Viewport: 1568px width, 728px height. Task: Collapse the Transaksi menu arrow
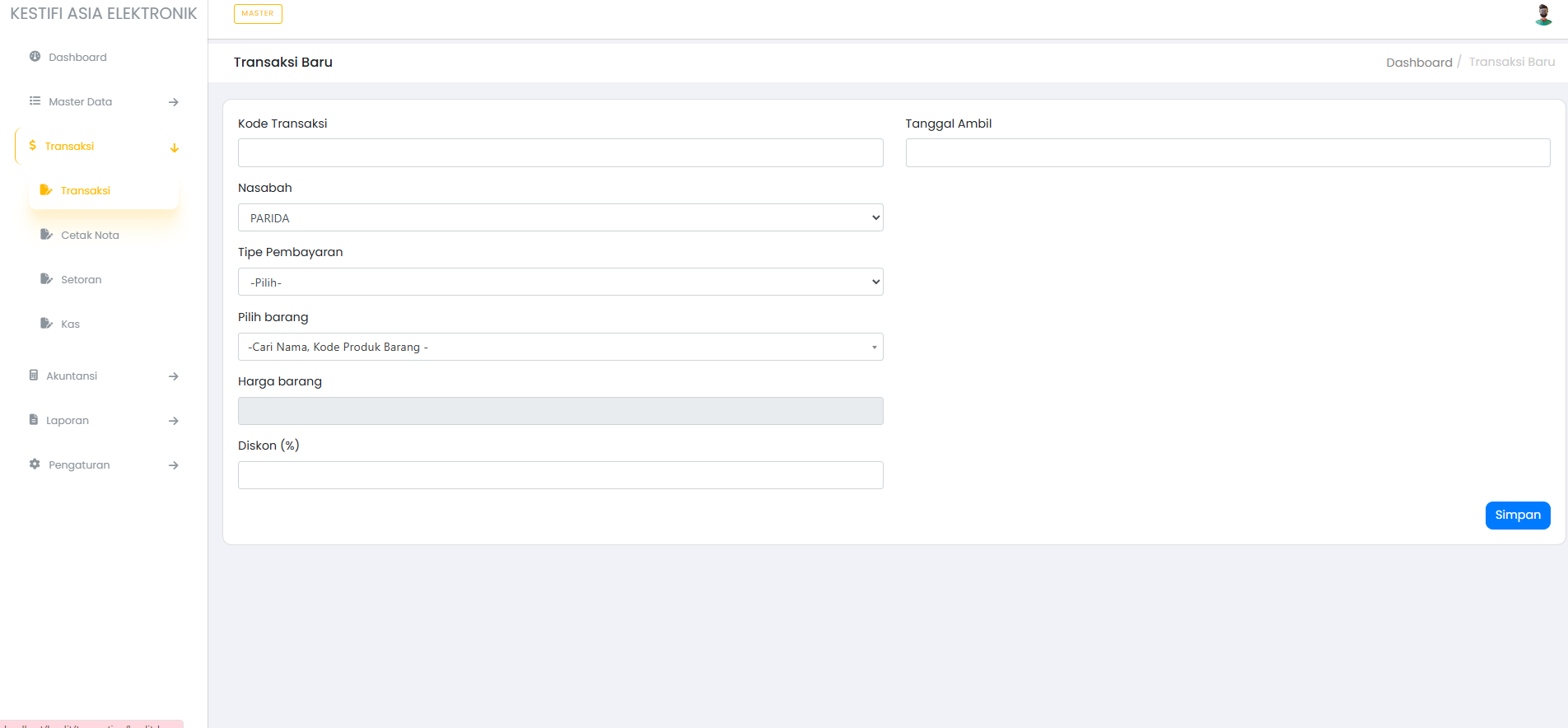tap(174, 147)
